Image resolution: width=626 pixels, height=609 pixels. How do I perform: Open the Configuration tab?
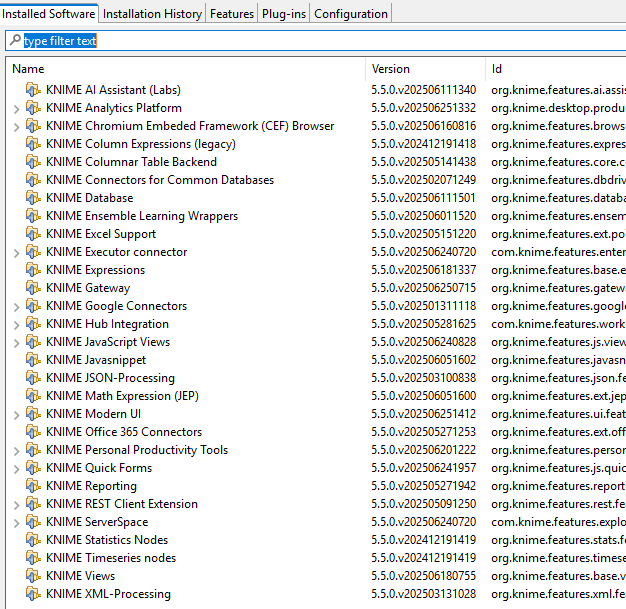(351, 14)
